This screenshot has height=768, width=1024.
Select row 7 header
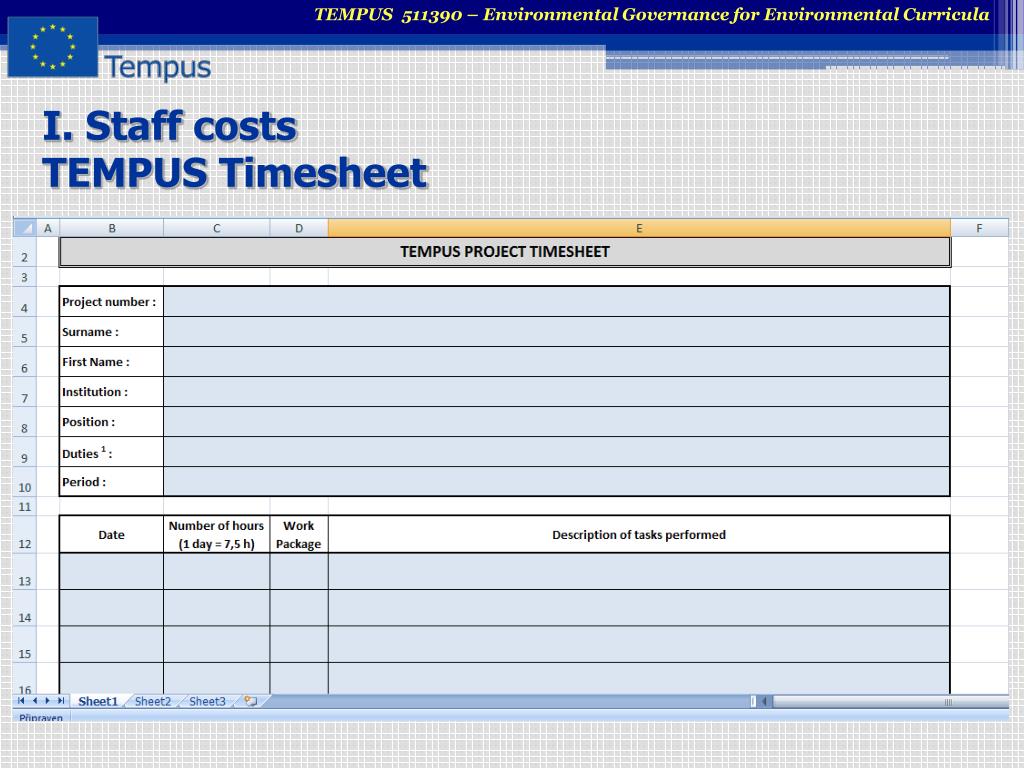(25, 392)
